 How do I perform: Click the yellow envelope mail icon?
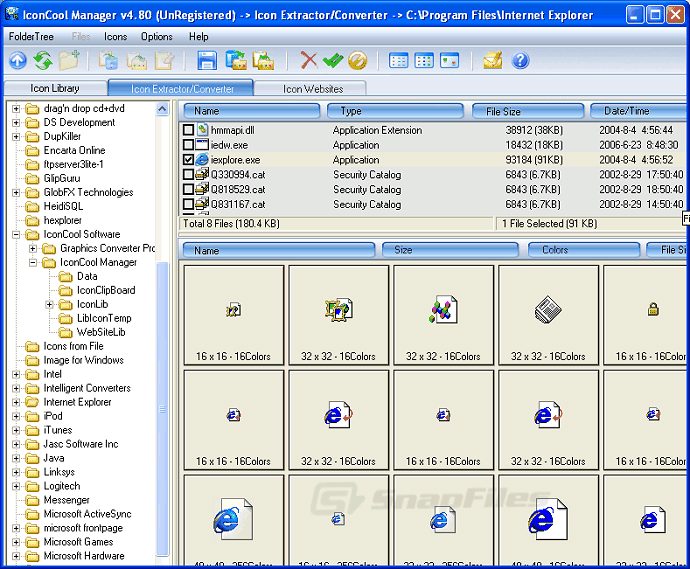[x=493, y=60]
